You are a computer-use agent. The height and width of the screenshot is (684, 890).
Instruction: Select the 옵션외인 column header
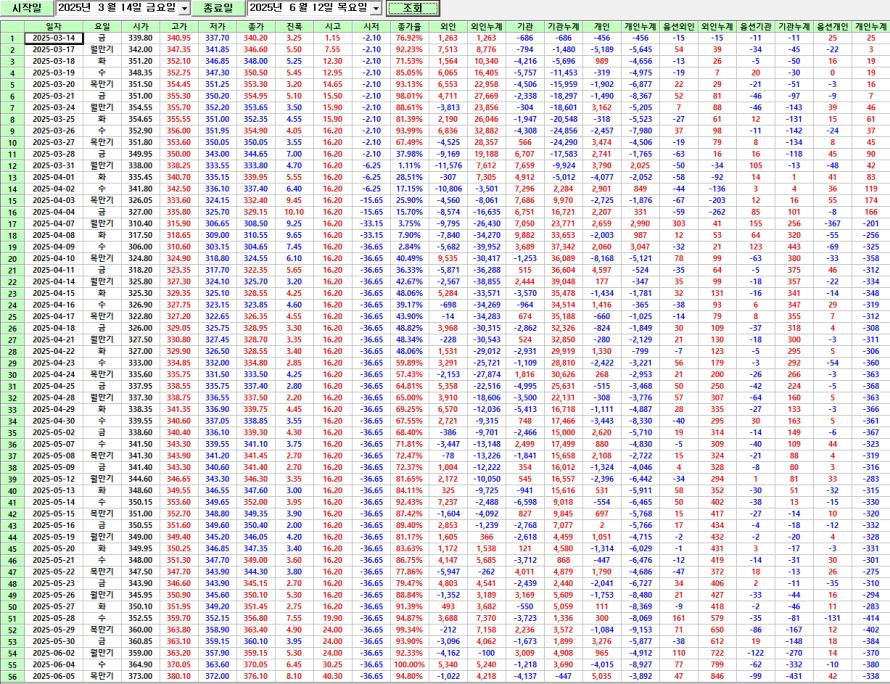coord(679,27)
